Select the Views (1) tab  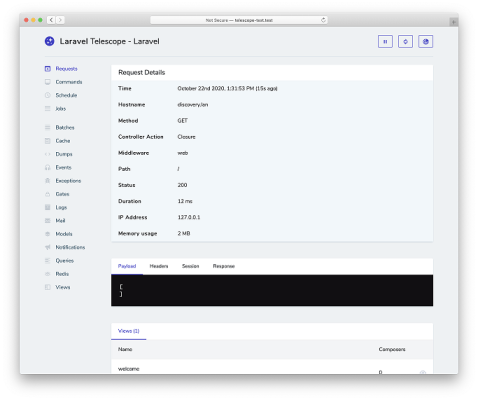129,331
